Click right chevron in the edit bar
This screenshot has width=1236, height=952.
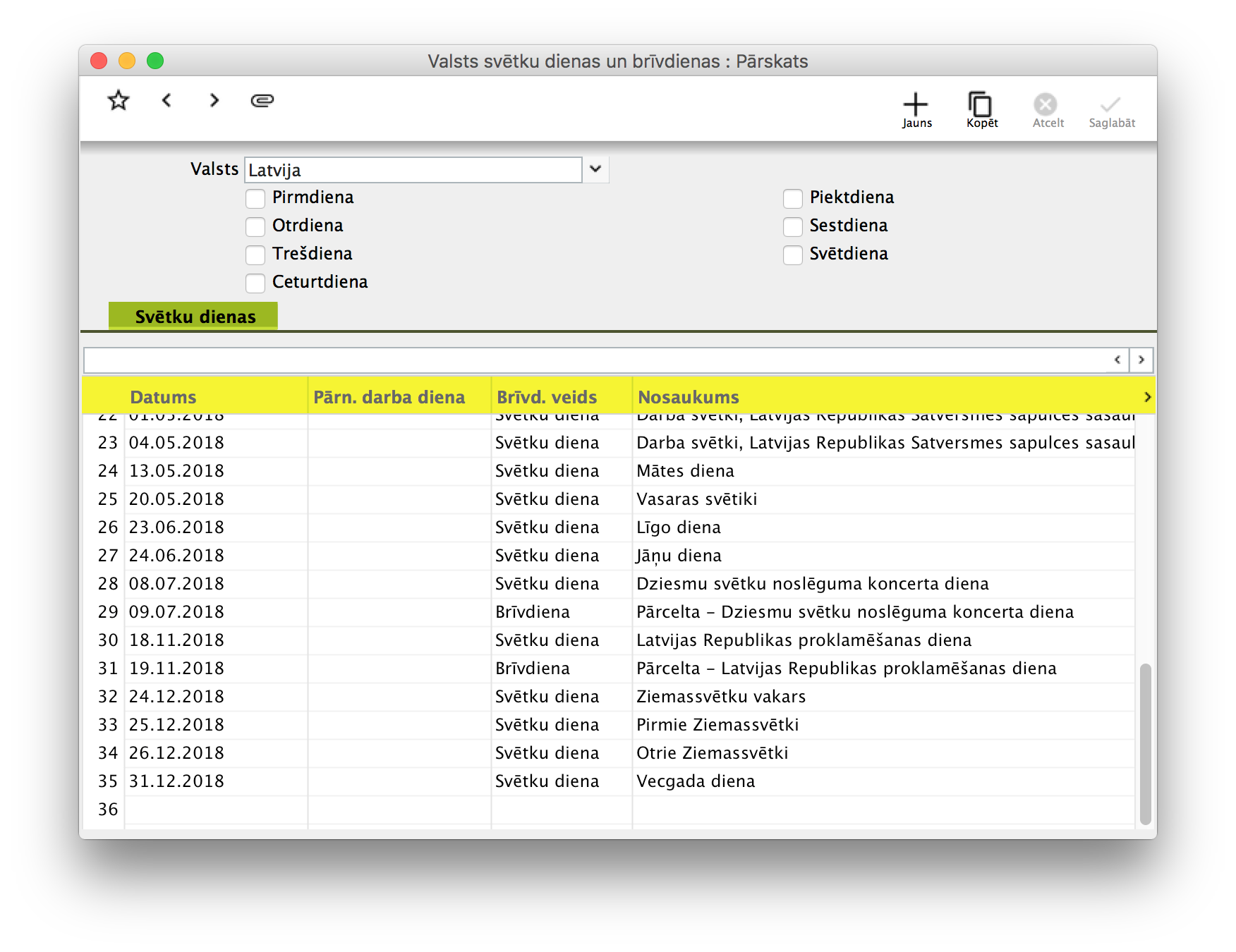point(1141,360)
